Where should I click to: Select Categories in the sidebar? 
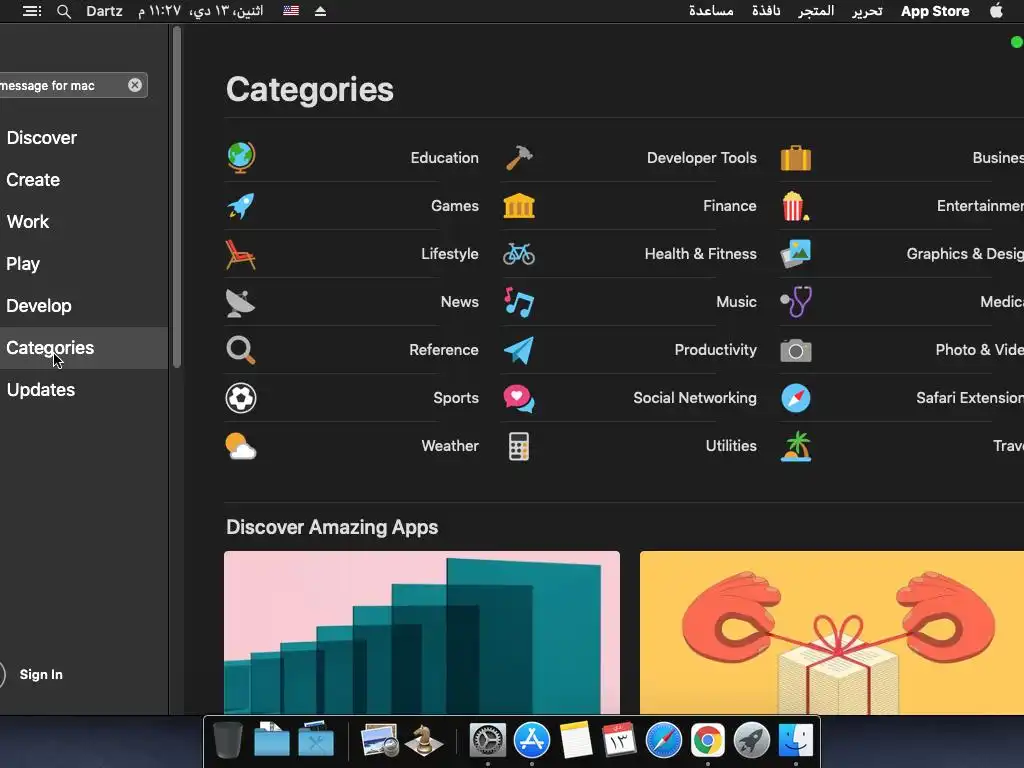coord(84,348)
